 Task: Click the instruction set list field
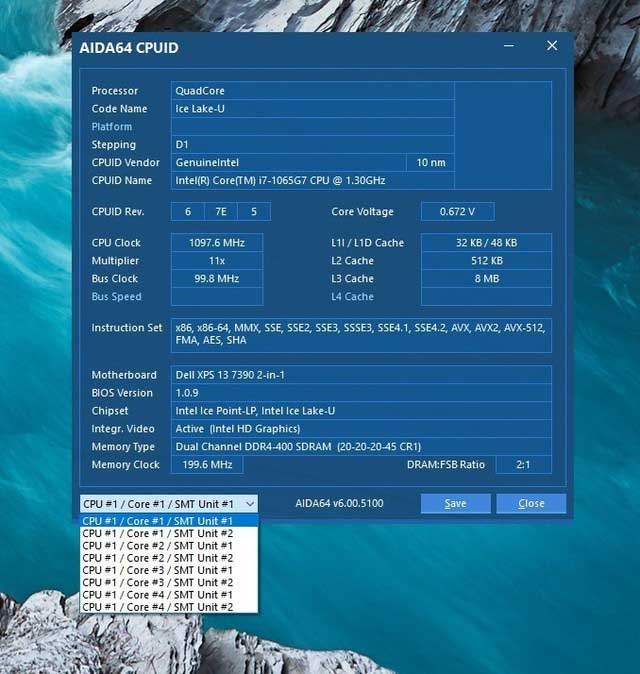tap(361, 335)
